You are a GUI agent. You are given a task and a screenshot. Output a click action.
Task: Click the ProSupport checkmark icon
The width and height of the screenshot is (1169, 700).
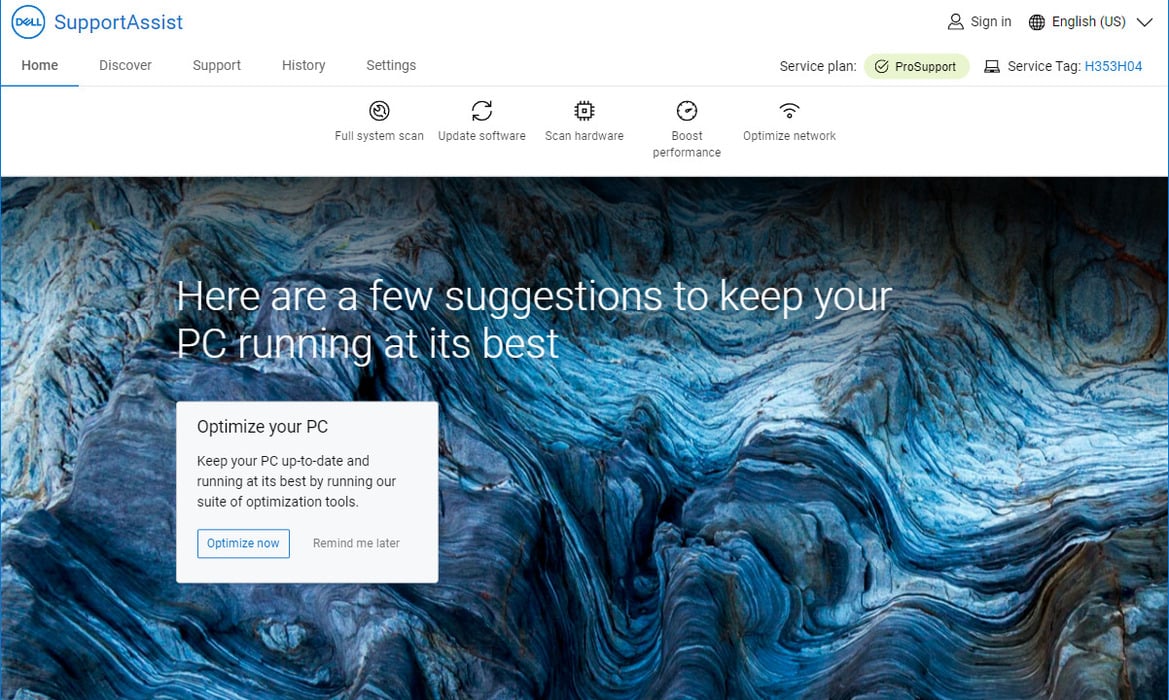coord(881,66)
